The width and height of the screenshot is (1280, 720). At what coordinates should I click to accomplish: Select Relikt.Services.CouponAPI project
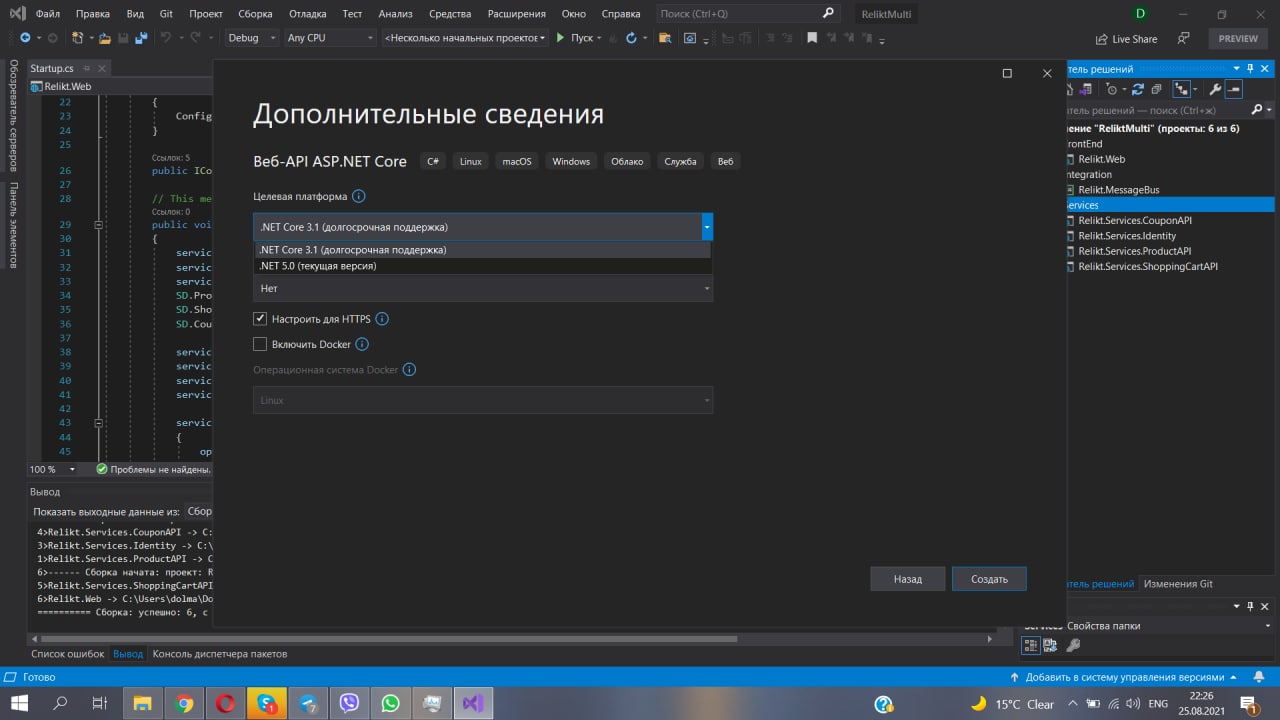coord(1134,221)
